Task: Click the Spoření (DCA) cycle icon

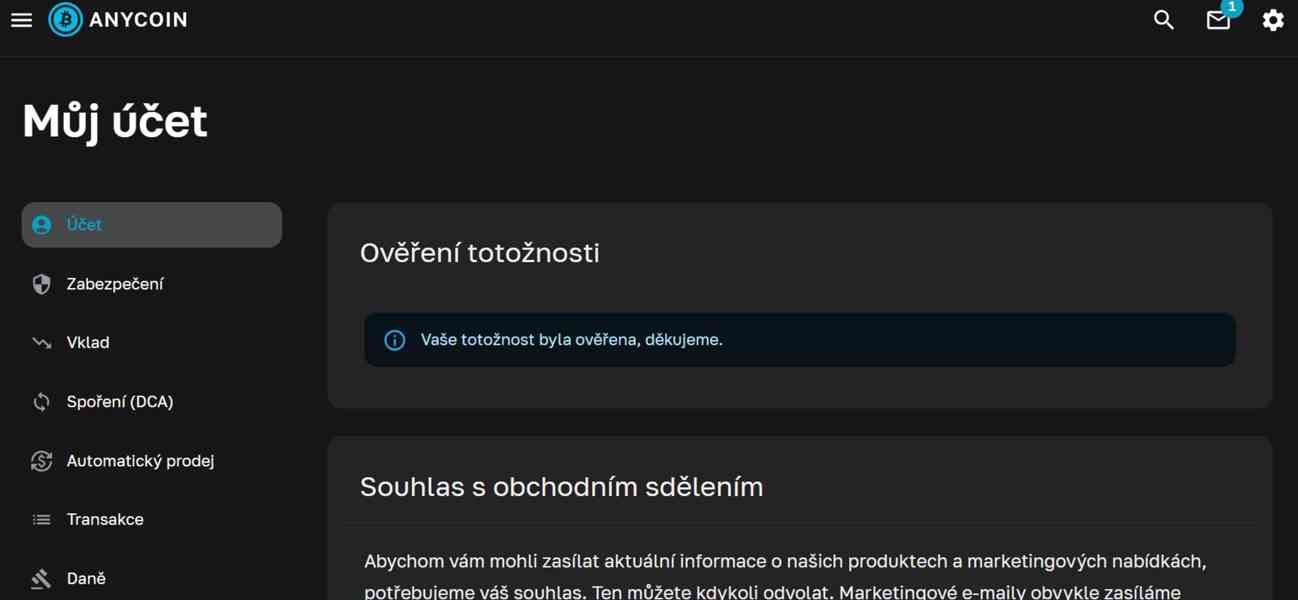Action: pos(41,402)
